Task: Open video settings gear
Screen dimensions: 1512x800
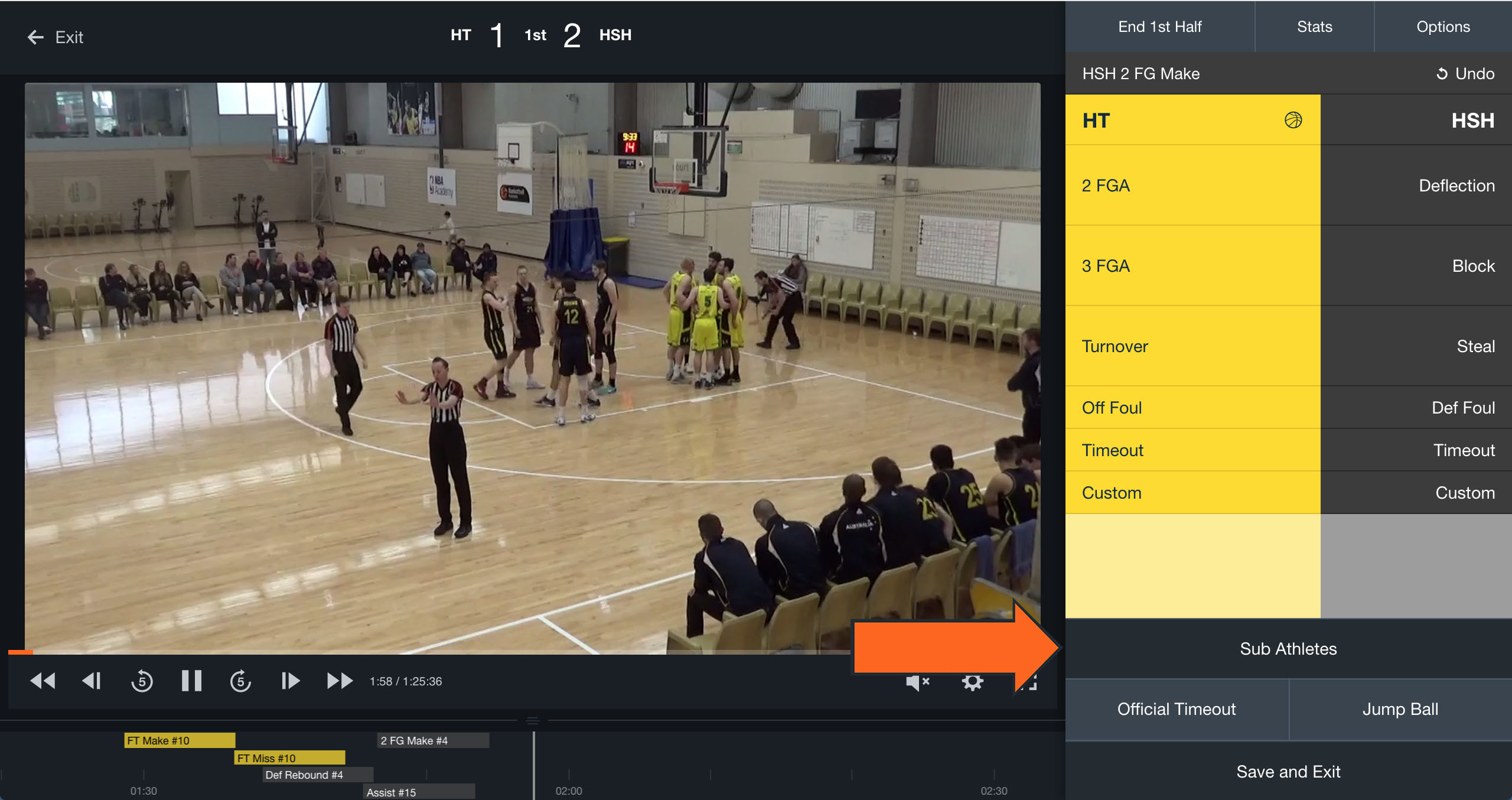Action: pos(972,682)
